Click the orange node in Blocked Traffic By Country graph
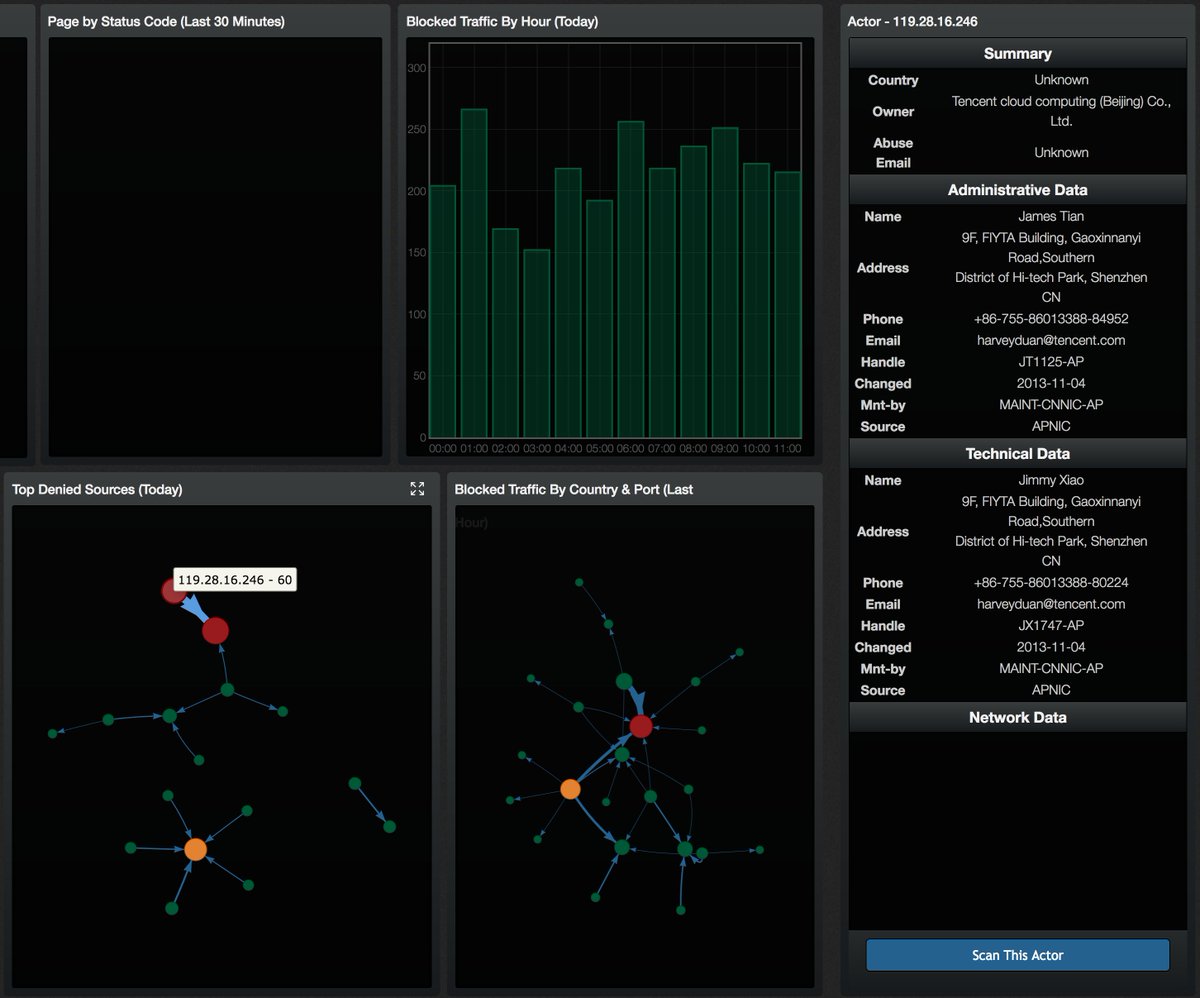 pos(570,789)
